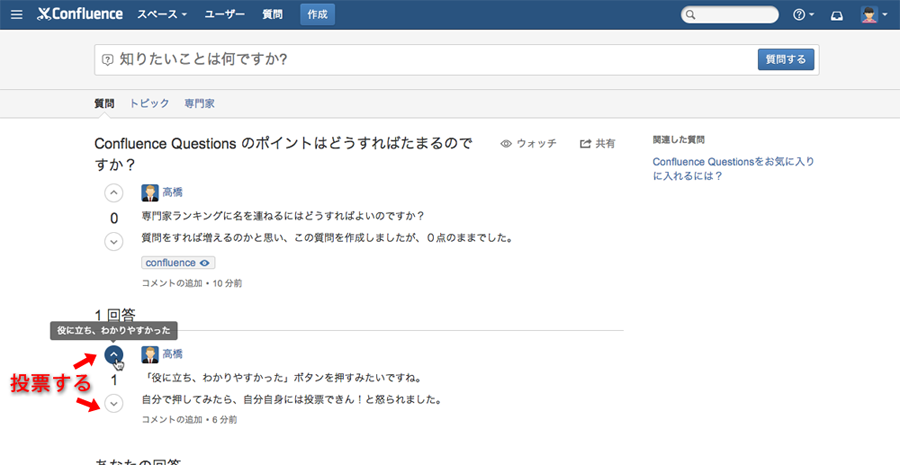
Task: Switch to the 専門家 tab
Action: [199, 103]
